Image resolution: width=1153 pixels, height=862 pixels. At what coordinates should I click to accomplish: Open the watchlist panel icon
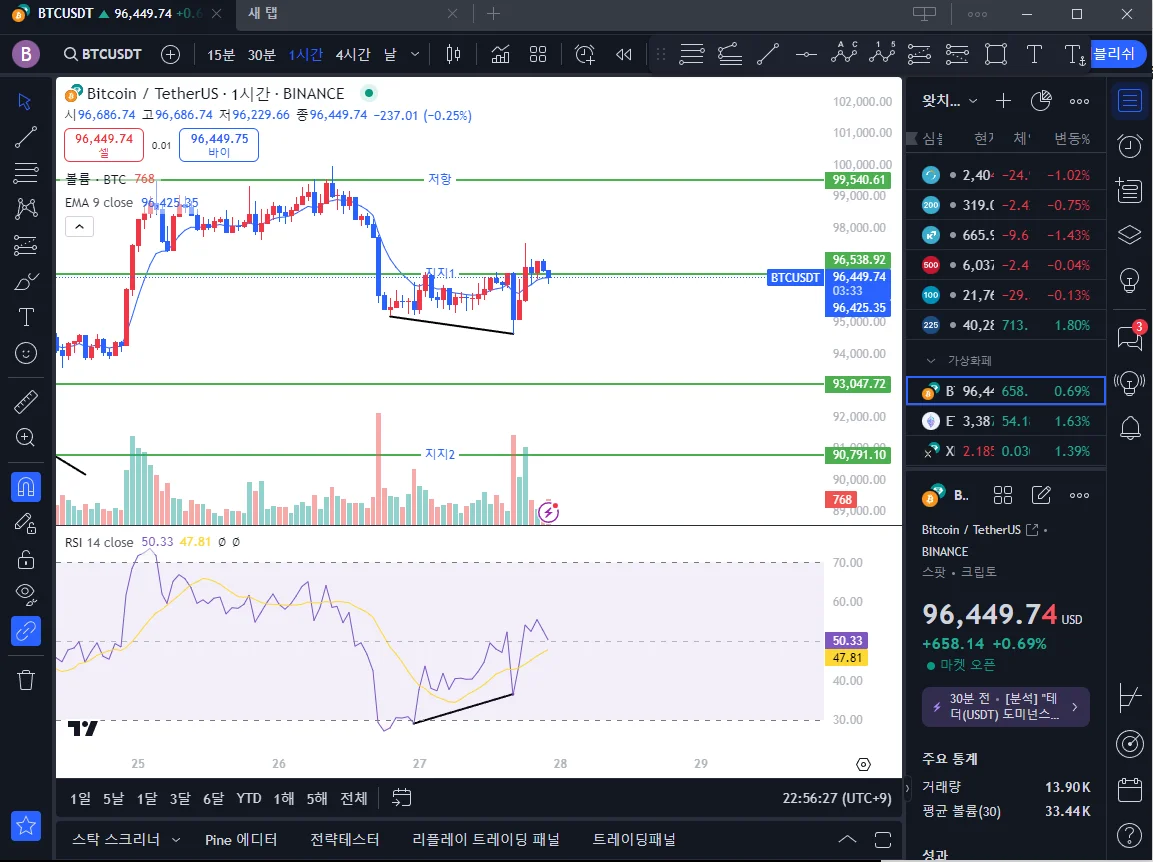click(x=1129, y=101)
